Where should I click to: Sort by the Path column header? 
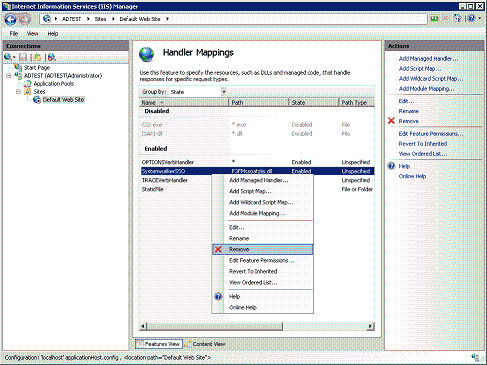tap(259, 103)
